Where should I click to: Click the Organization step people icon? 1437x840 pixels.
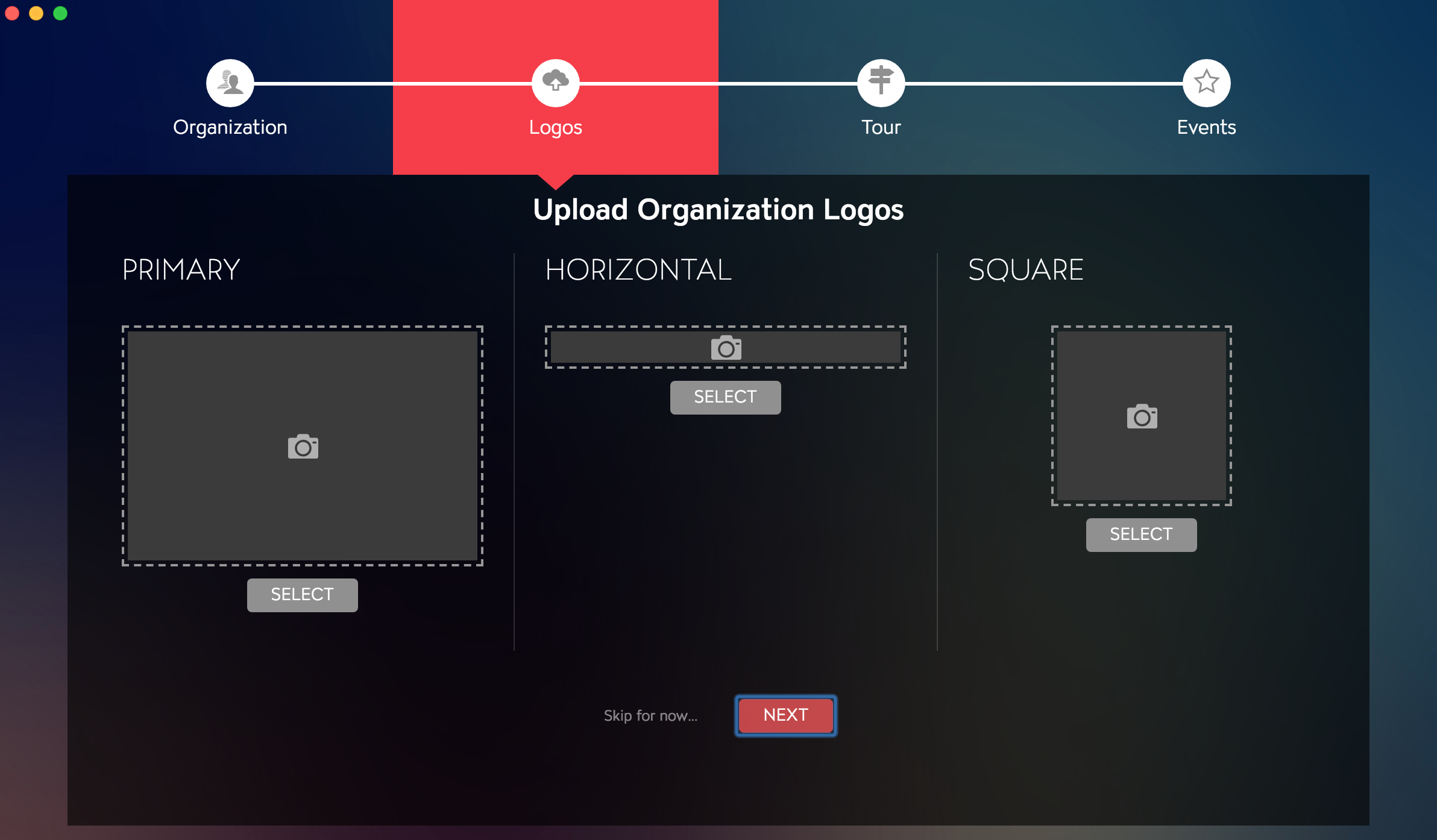pyautogui.click(x=230, y=83)
